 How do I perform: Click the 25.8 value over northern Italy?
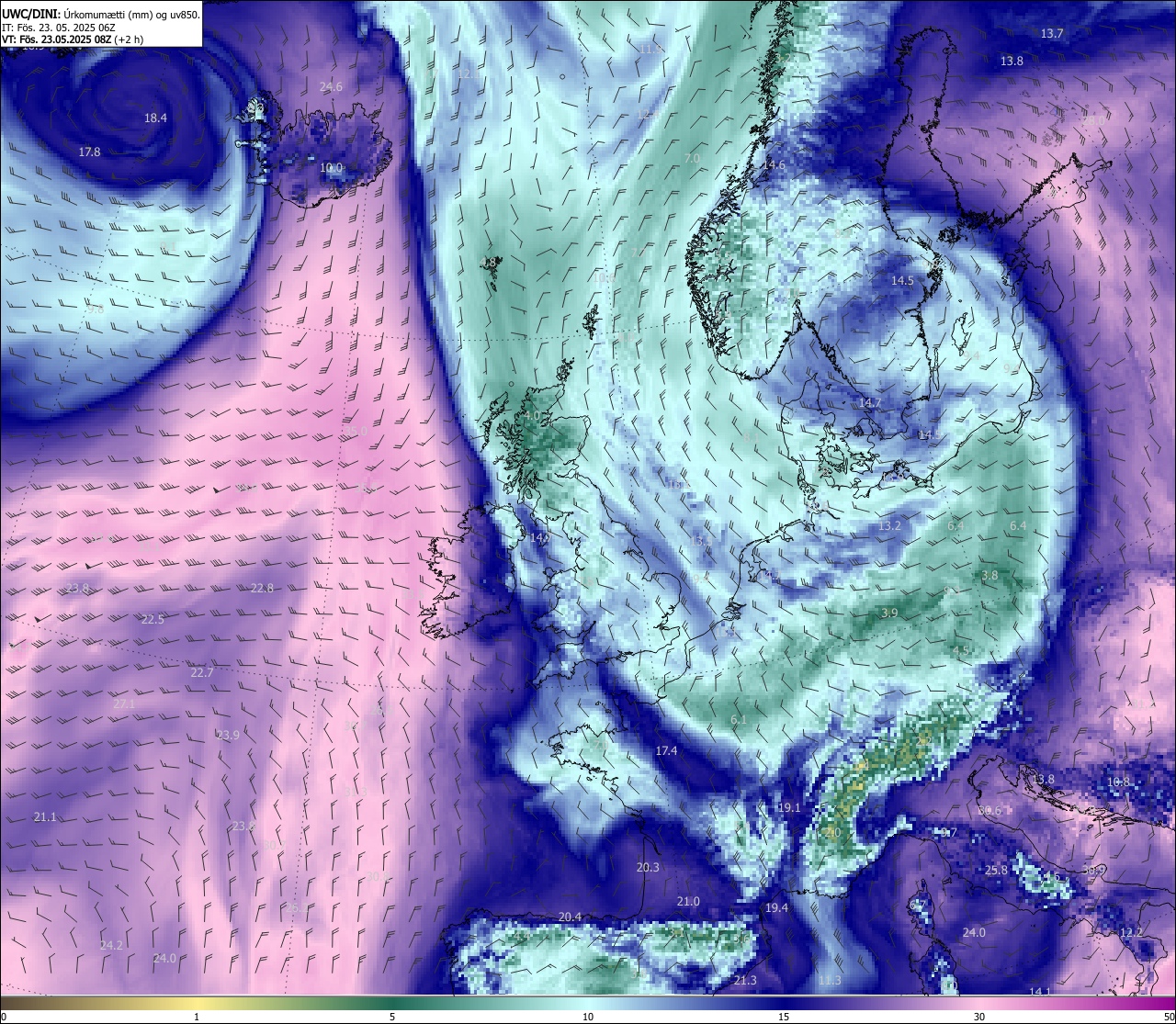click(x=996, y=870)
